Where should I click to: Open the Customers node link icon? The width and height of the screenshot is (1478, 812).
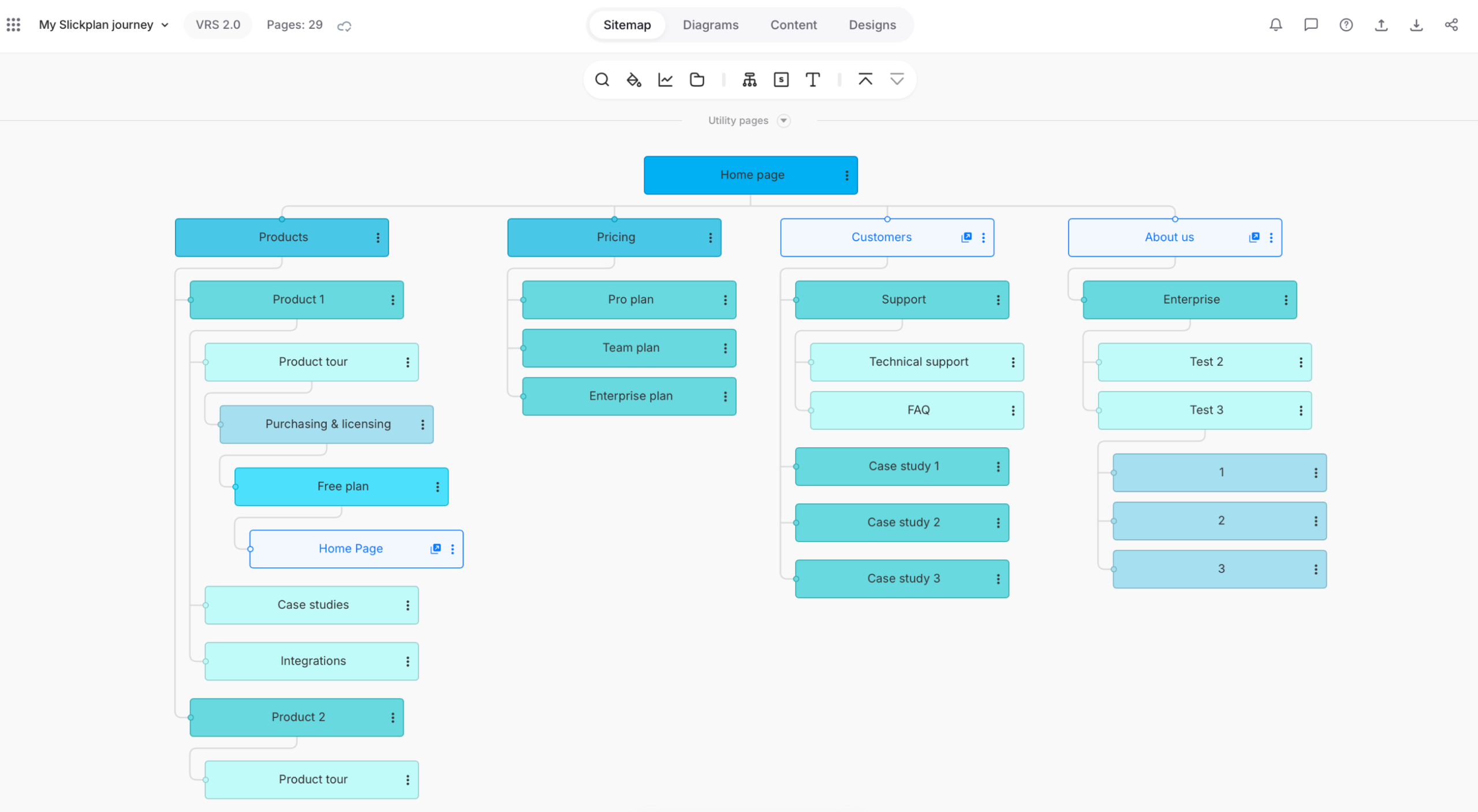(966, 237)
